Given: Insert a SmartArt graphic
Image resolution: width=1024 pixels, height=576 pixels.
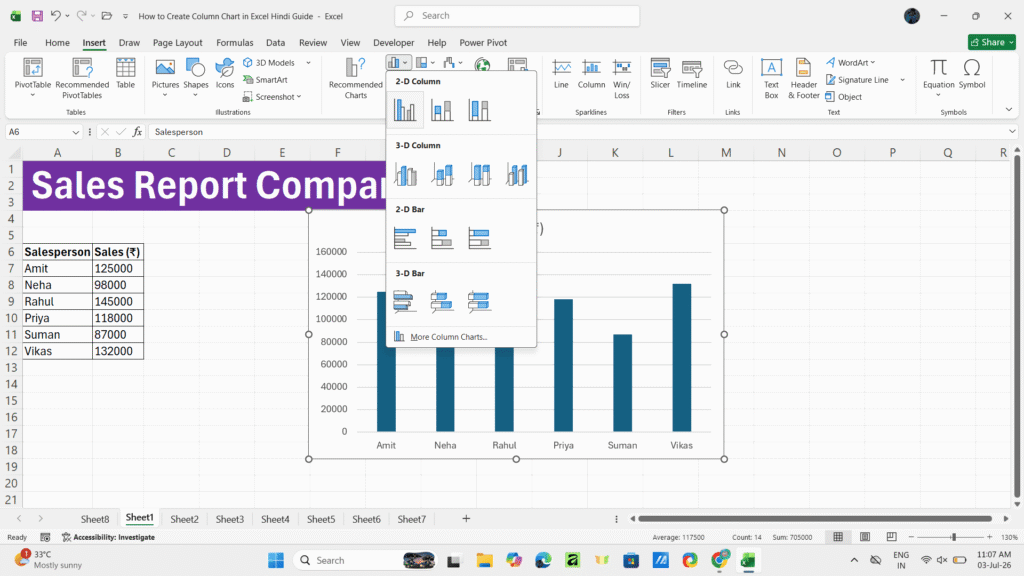Looking at the screenshot, I should (x=265, y=80).
